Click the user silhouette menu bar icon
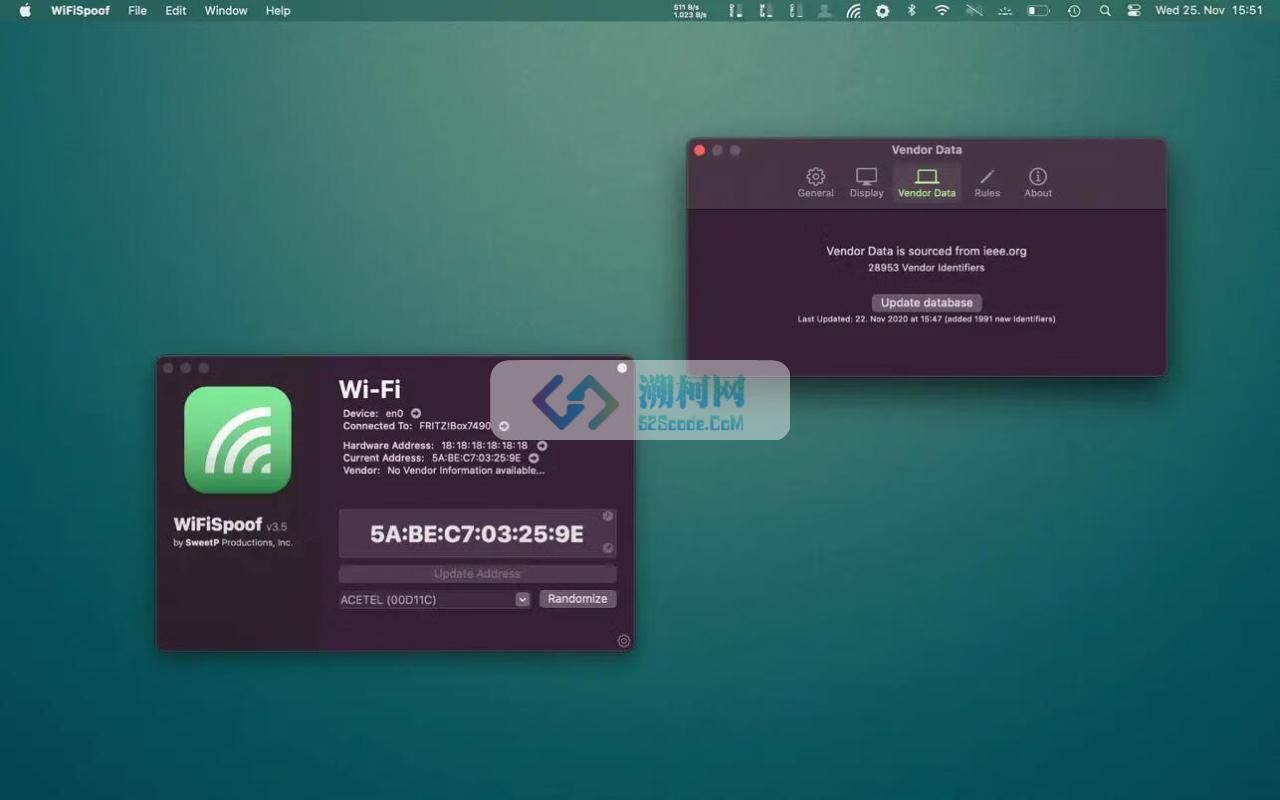The image size is (1280, 800). [x=825, y=11]
